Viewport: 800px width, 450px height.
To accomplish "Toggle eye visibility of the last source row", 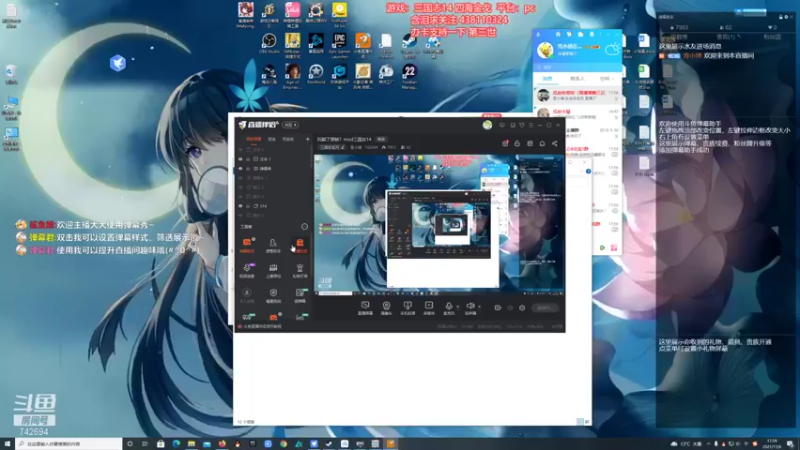I will tap(241, 215).
